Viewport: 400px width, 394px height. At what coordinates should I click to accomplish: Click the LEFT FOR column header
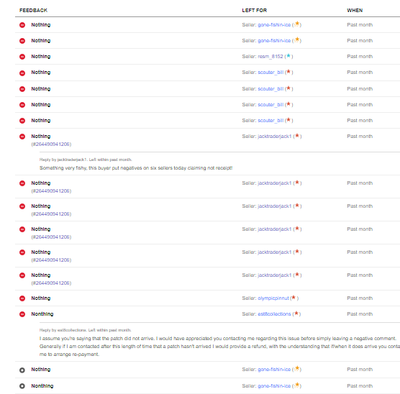pos(254,10)
